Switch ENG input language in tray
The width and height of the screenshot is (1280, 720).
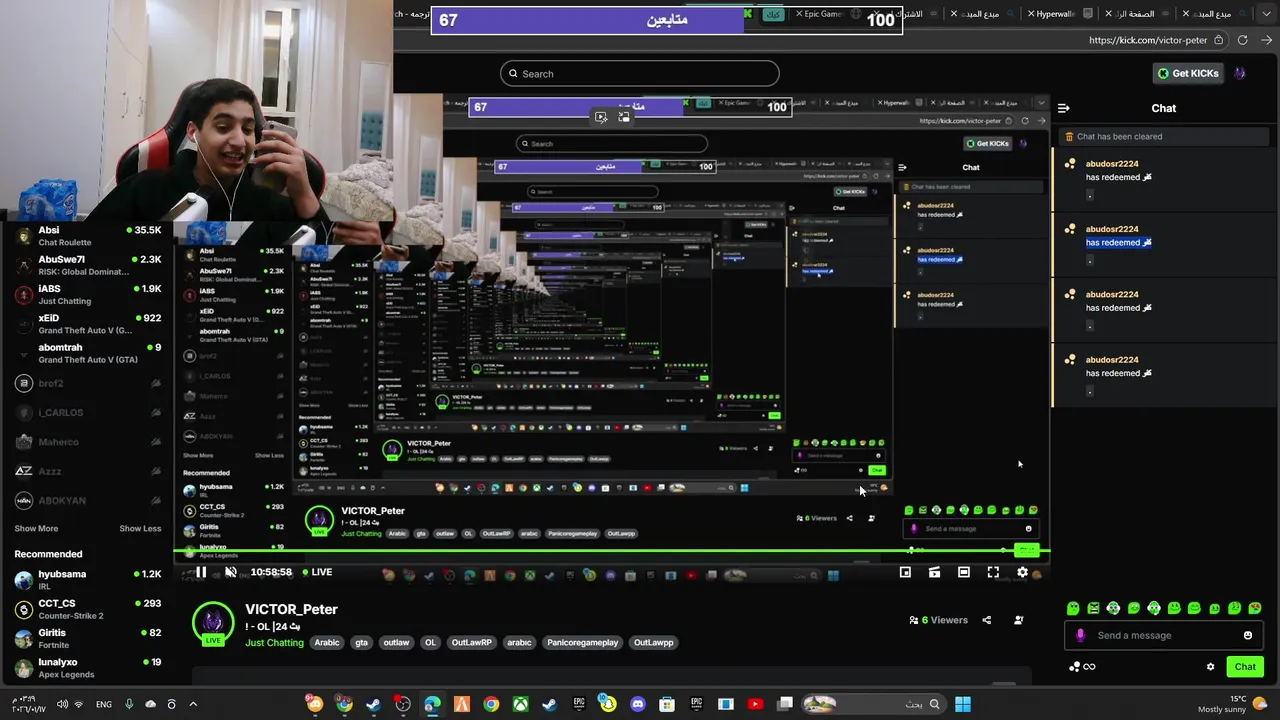pyautogui.click(x=104, y=704)
